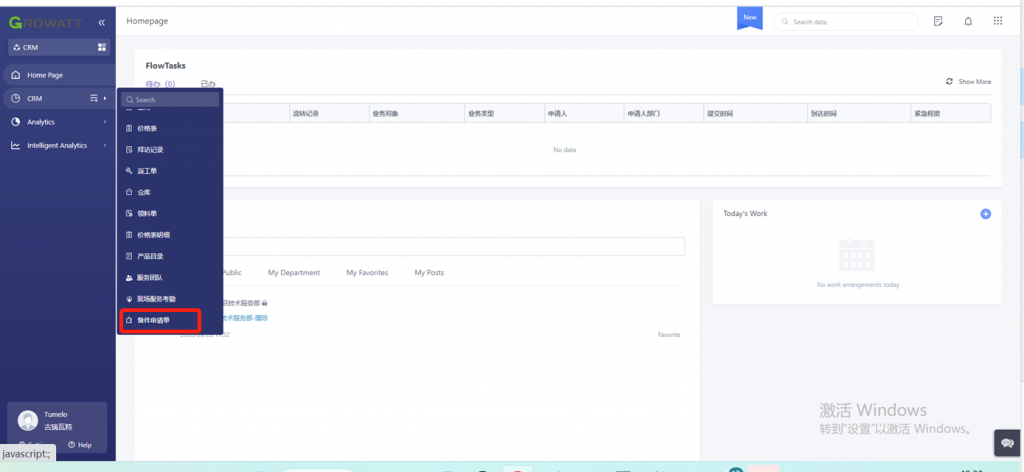Image resolution: width=1024 pixels, height=472 pixels.
Task: Select 现场服务考勤 from the CRM menu
Action: point(155,298)
